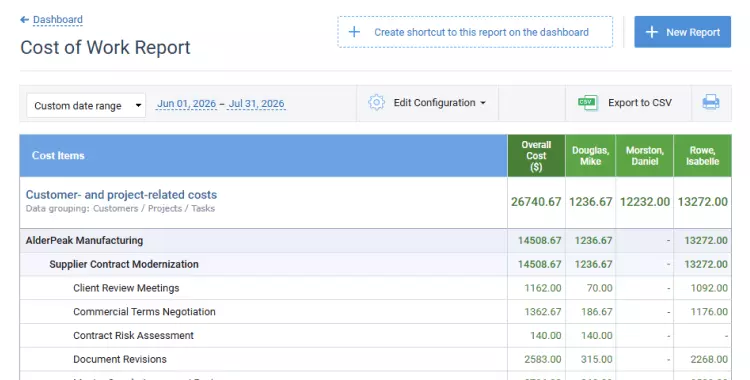Click the Overall Cost ($) column header
The width and height of the screenshot is (750, 380).
536,156
